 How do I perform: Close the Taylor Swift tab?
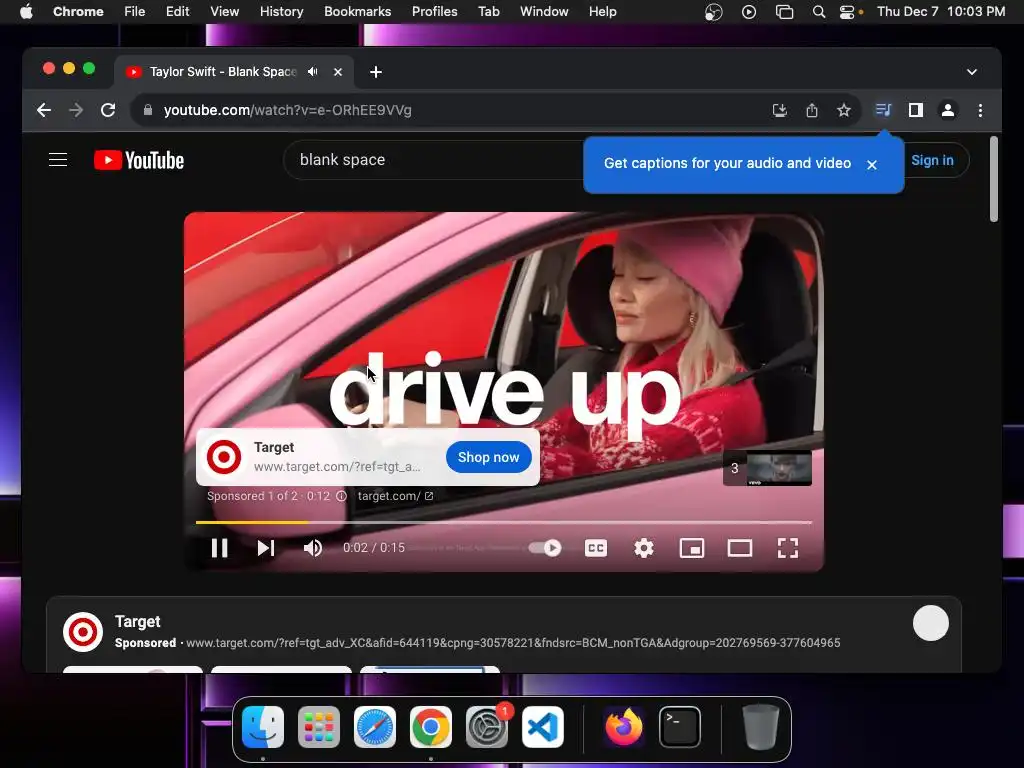click(x=338, y=72)
